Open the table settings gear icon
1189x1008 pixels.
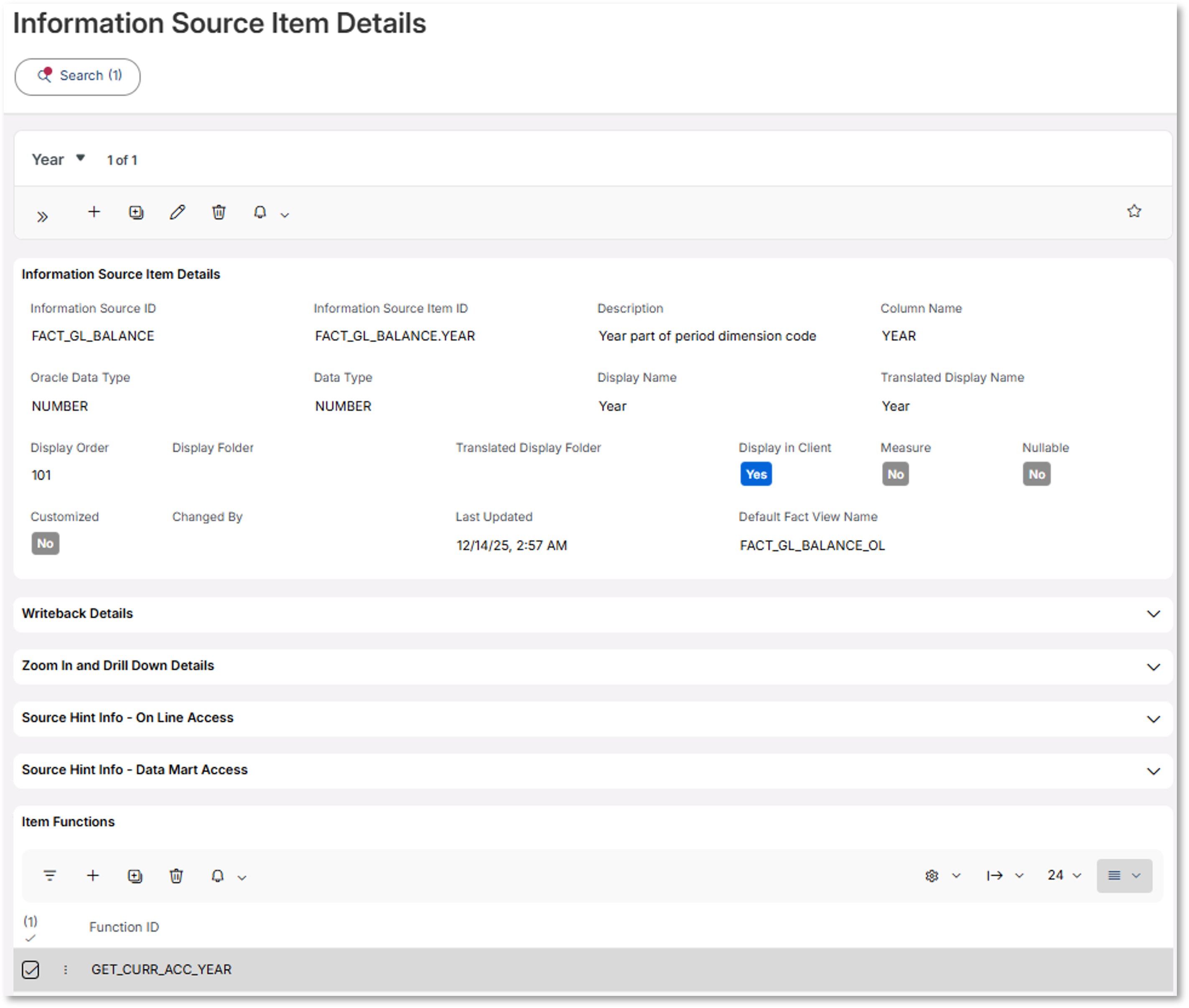pyautogui.click(x=932, y=876)
